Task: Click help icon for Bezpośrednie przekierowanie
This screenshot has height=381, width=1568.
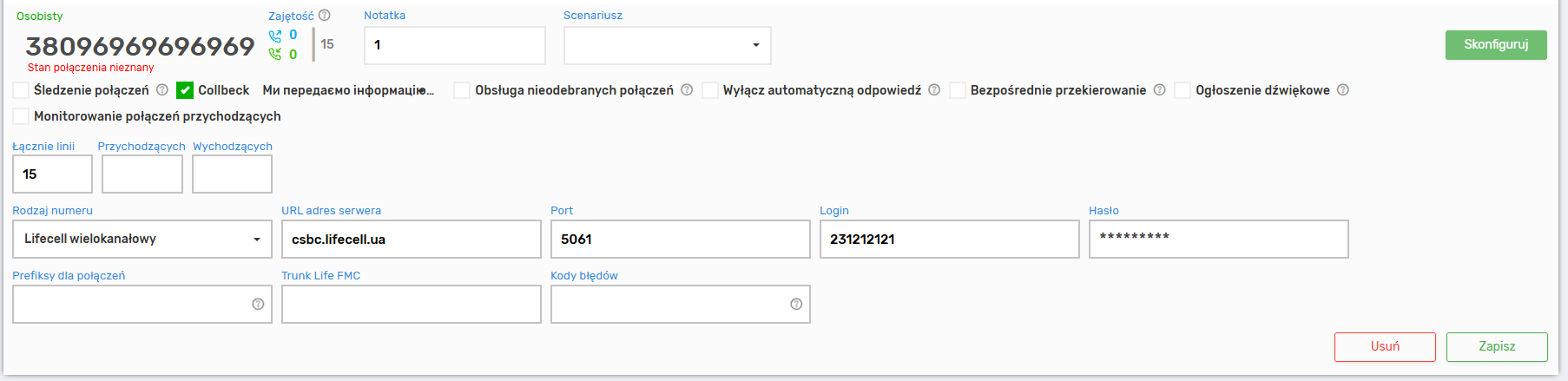Action: 1159,90
